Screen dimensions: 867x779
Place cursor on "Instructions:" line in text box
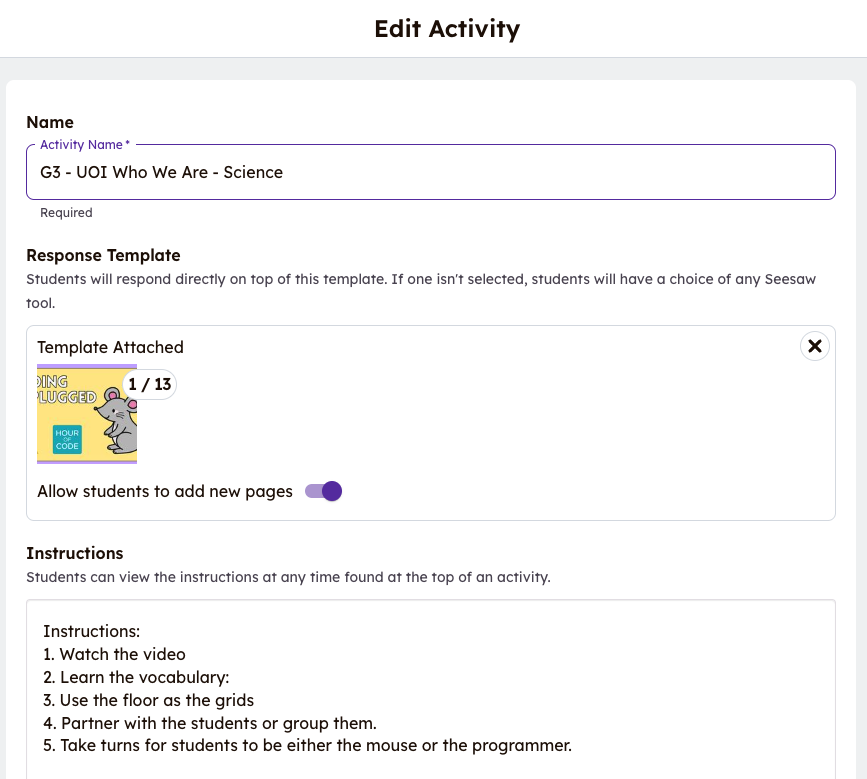pos(91,632)
